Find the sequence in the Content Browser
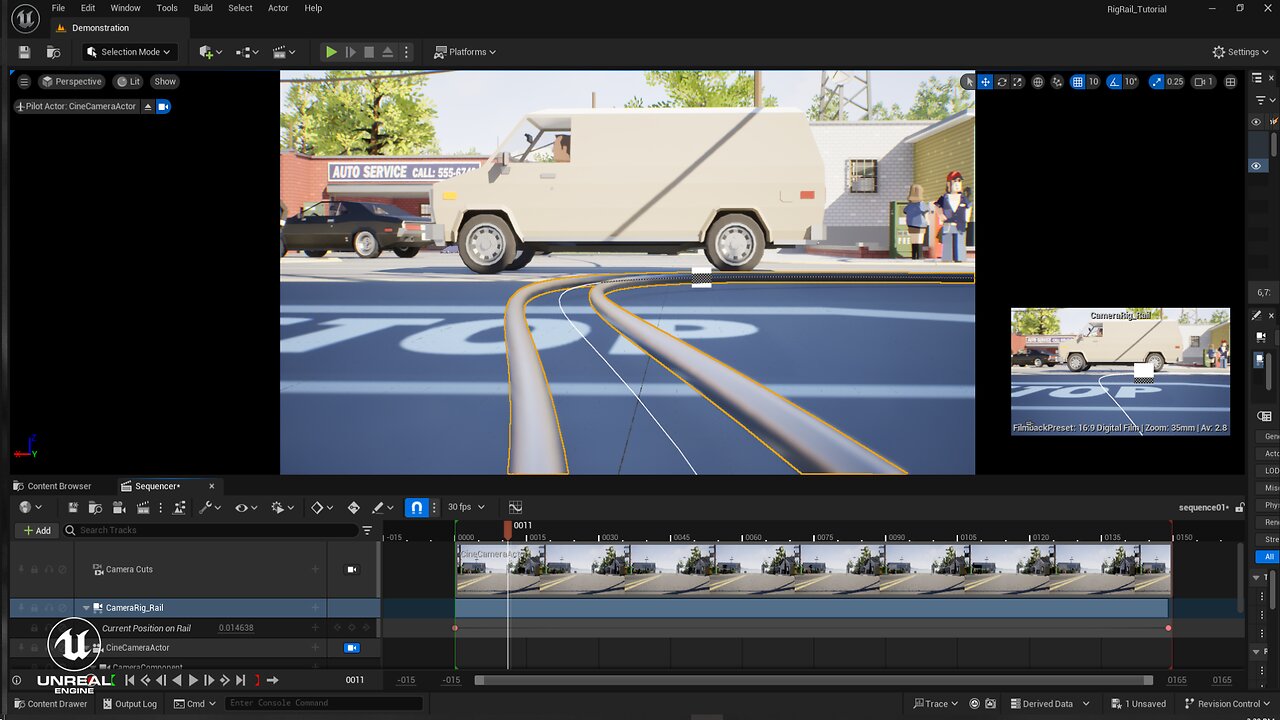Screen dimensions: 1280x720 point(95,508)
